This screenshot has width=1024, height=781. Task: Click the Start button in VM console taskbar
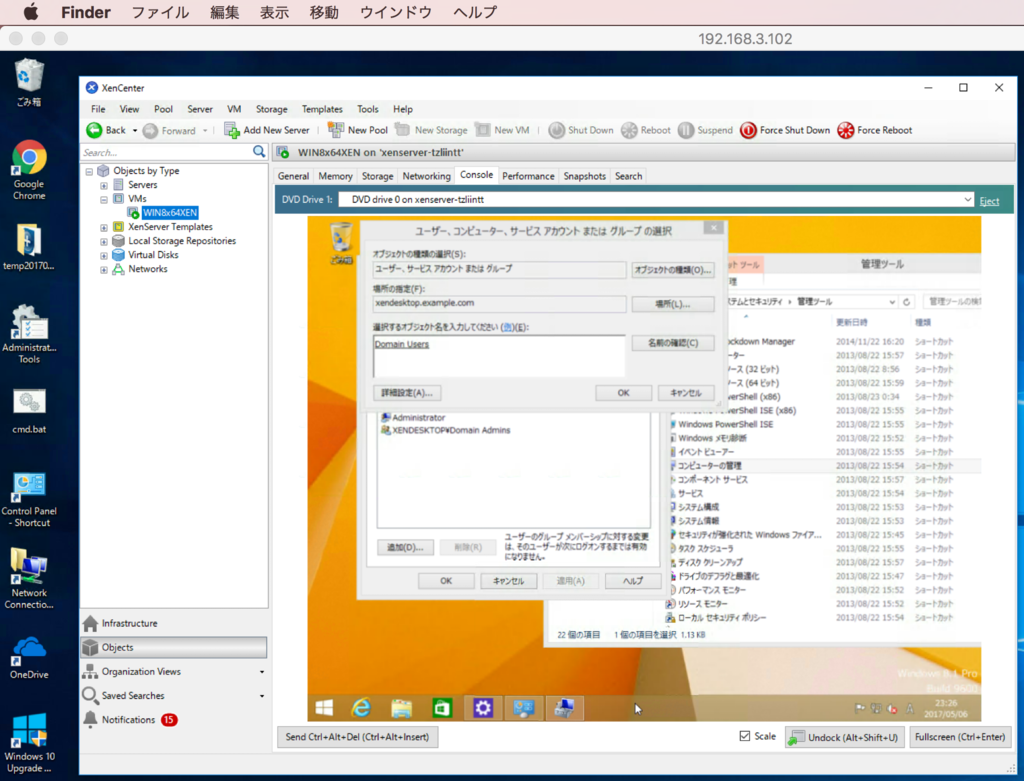coord(324,708)
